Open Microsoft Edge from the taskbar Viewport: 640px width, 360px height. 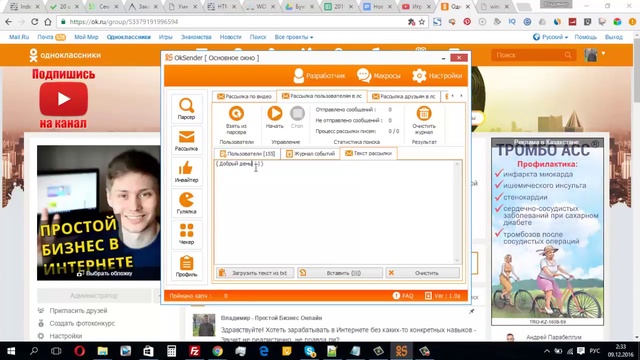[x=264, y=351]
